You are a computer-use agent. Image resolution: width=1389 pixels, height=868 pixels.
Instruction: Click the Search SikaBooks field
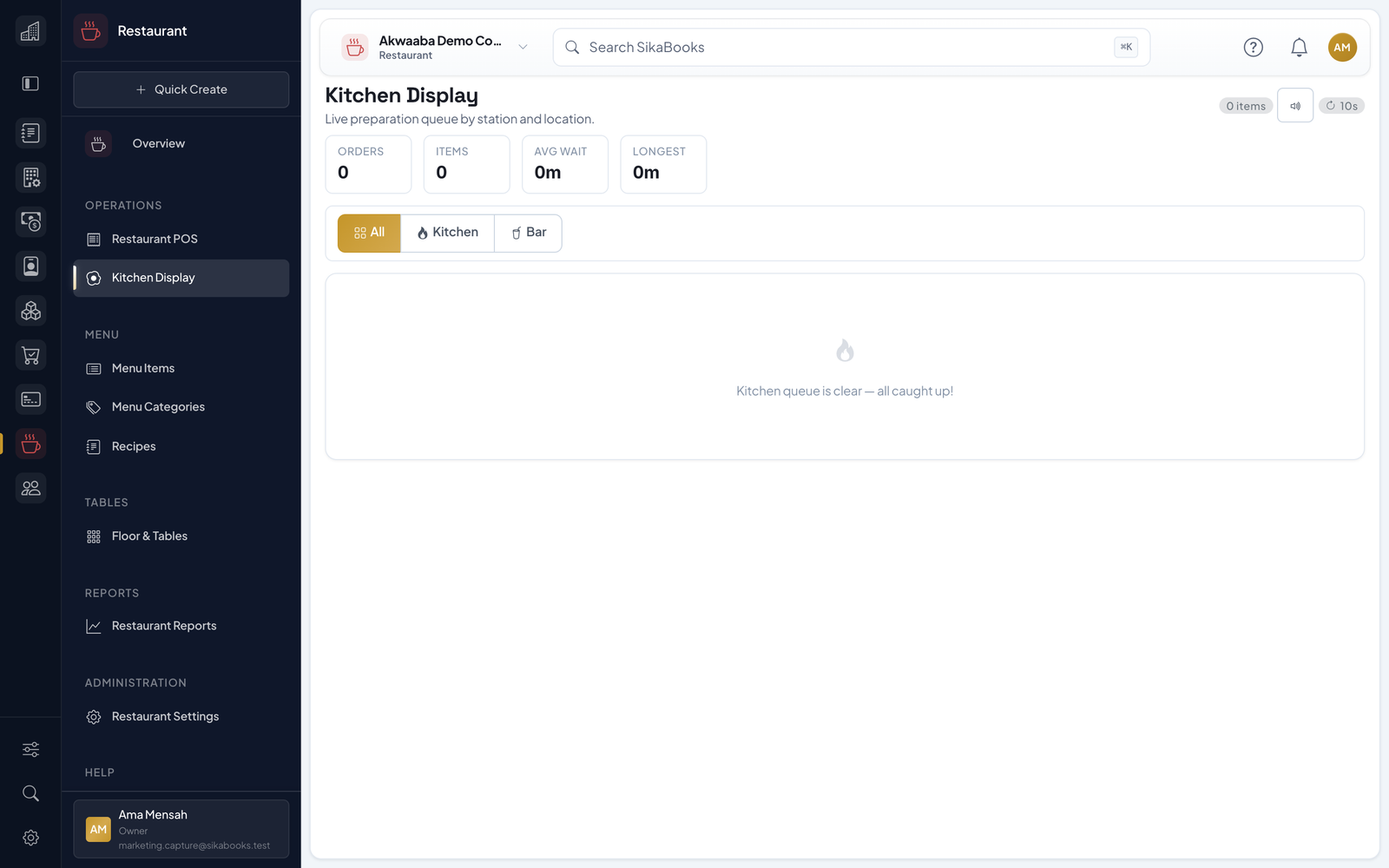point(851,48)
